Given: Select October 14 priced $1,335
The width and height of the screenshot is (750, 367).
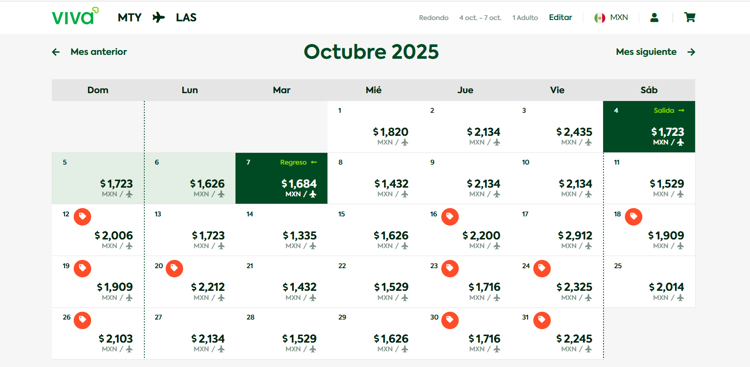Looking at the screenshot, I should pyautogui.click(x=281, y=230).
